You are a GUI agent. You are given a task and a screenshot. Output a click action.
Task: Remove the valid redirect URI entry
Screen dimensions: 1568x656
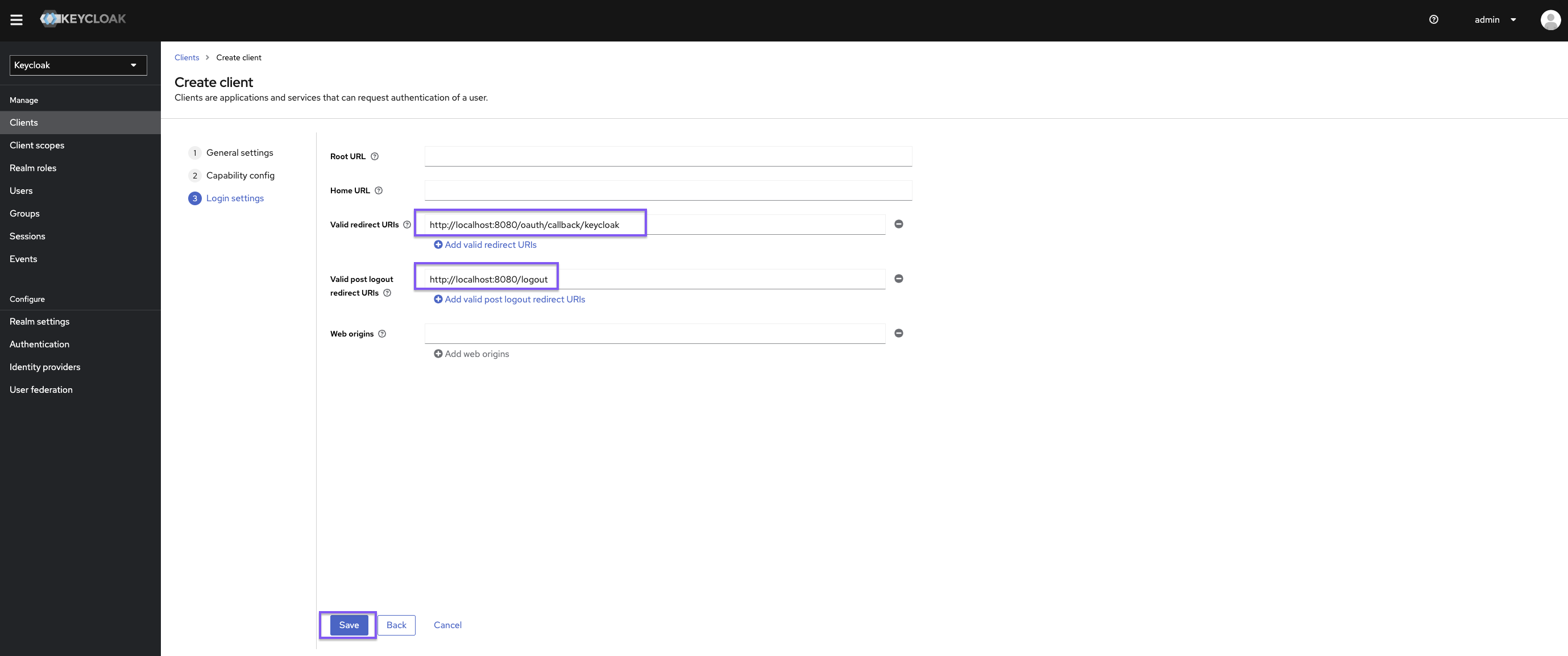(x=898, y=224)
